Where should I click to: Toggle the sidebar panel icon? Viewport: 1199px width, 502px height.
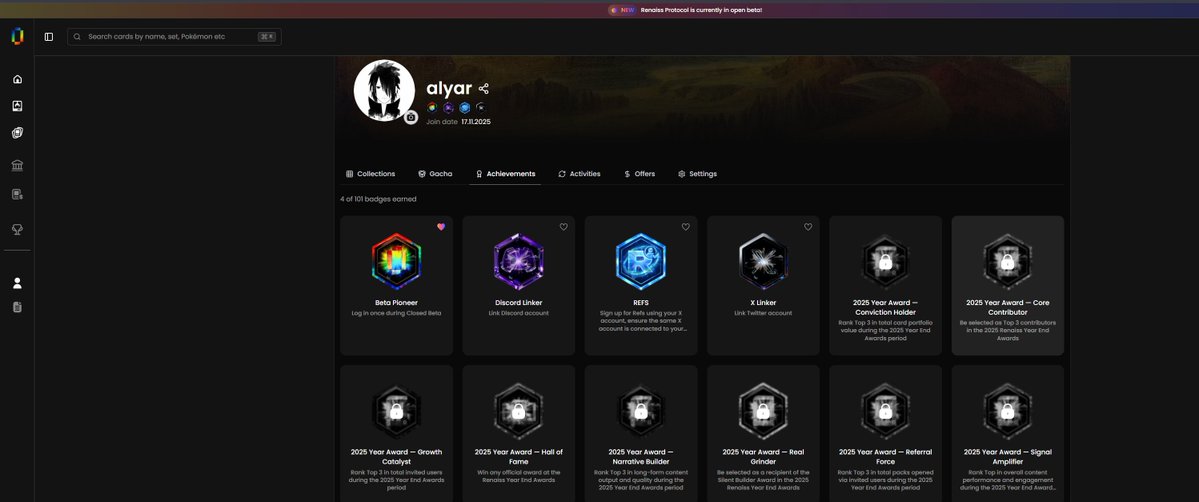[49, 37]
